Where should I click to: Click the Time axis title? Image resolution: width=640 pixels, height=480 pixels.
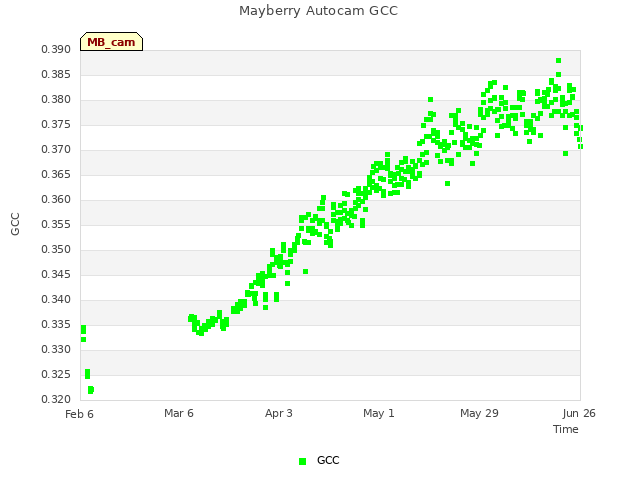pyautogui.click(x=566, y=429)
